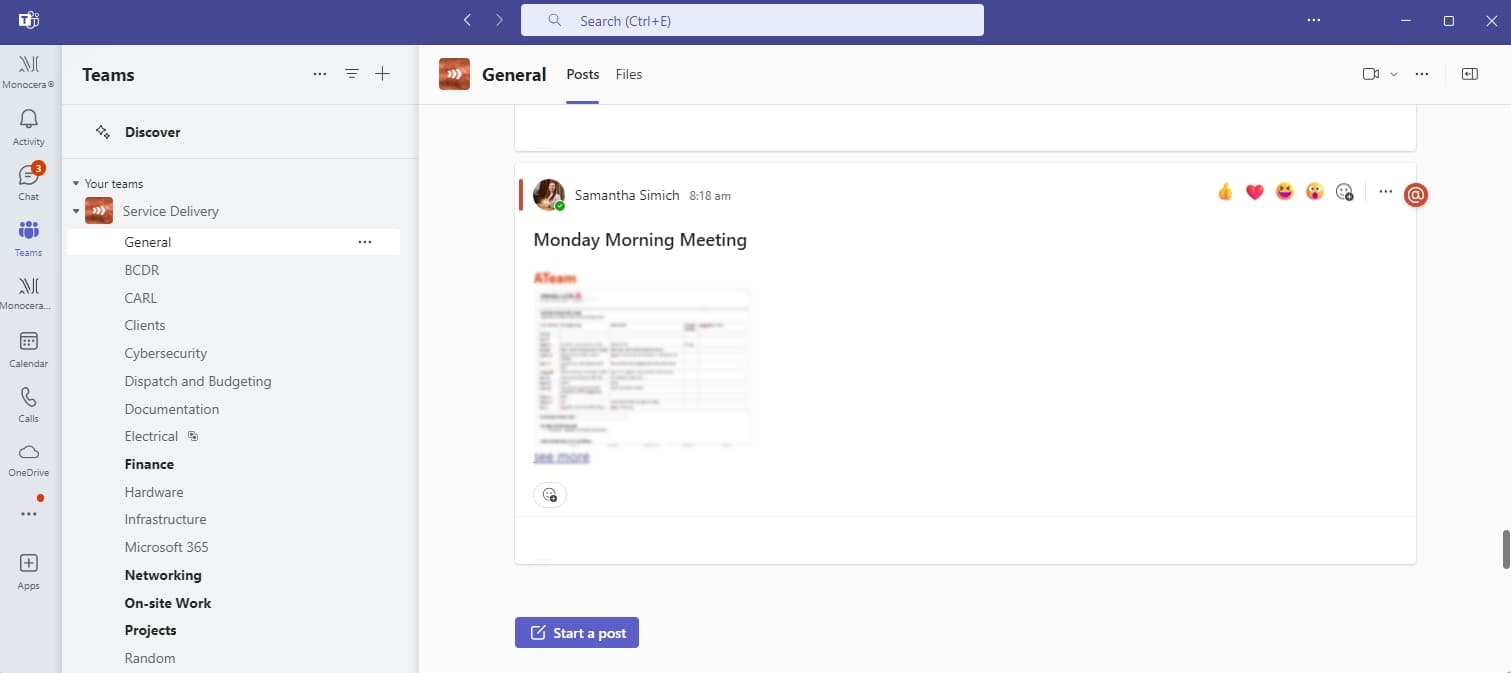Switch to the Files tab

click(629, 74)
